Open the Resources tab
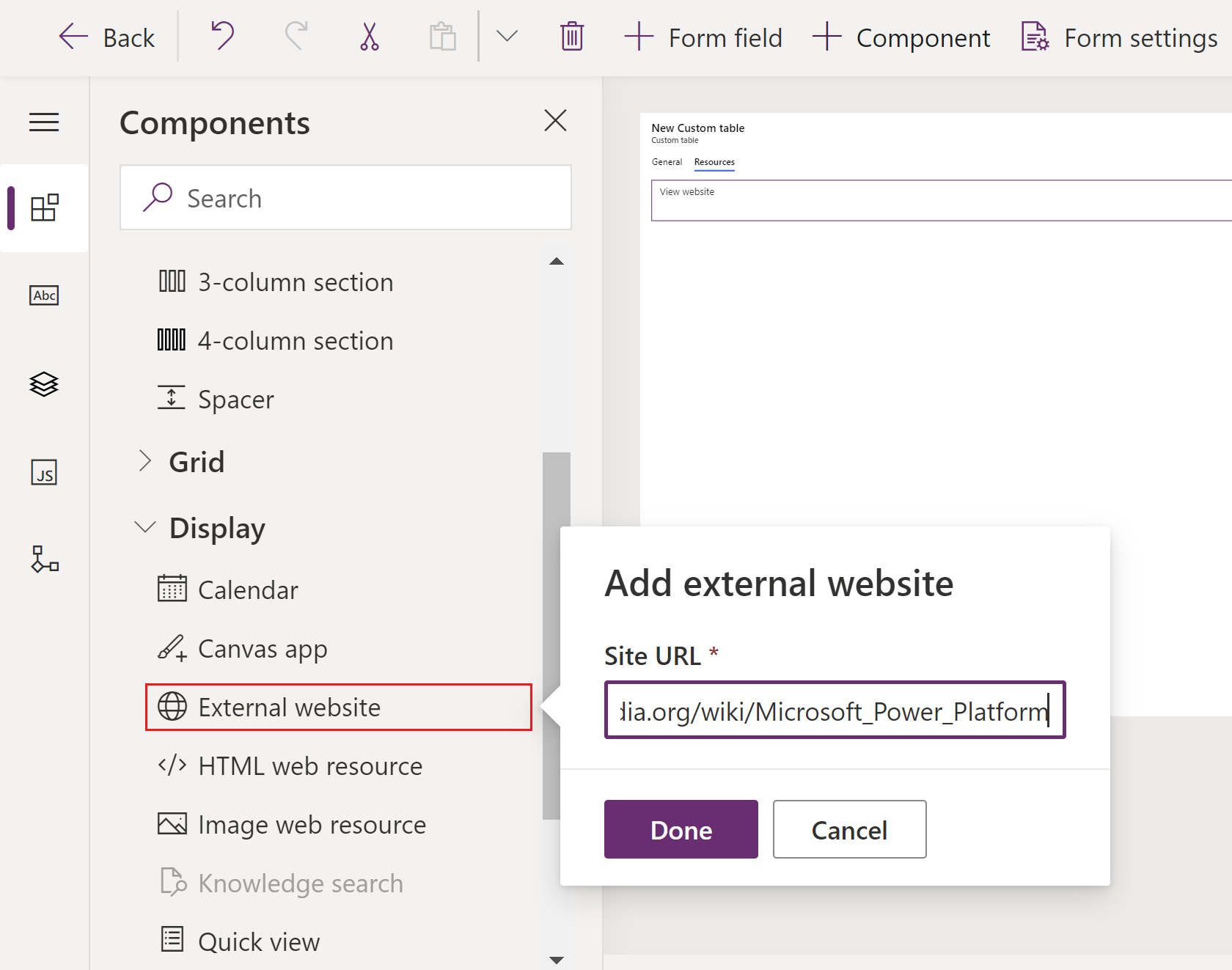The width and height of the screenshot is (1232, 970). pyautogui.click(x=714, y=162)
